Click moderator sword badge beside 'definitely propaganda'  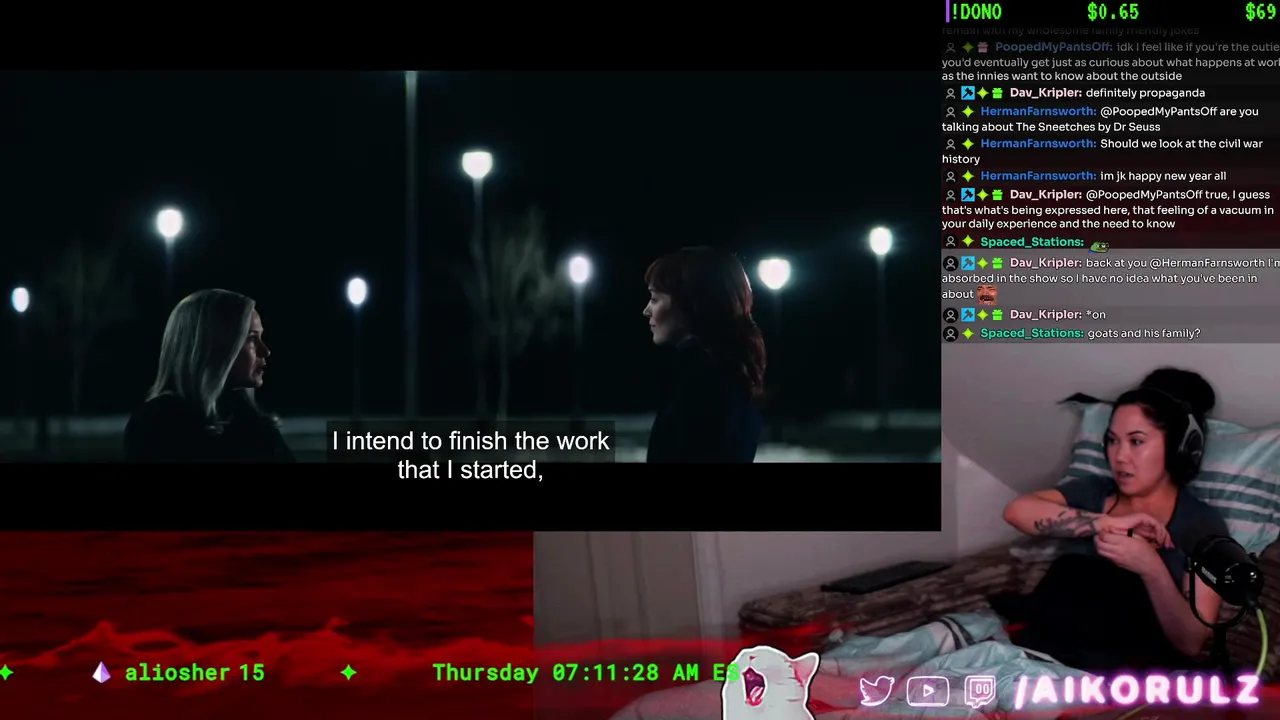click(x=967, y=93)
